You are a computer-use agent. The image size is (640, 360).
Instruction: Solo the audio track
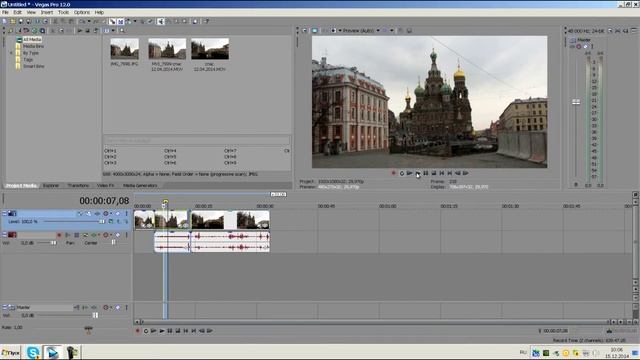[127, 235]
